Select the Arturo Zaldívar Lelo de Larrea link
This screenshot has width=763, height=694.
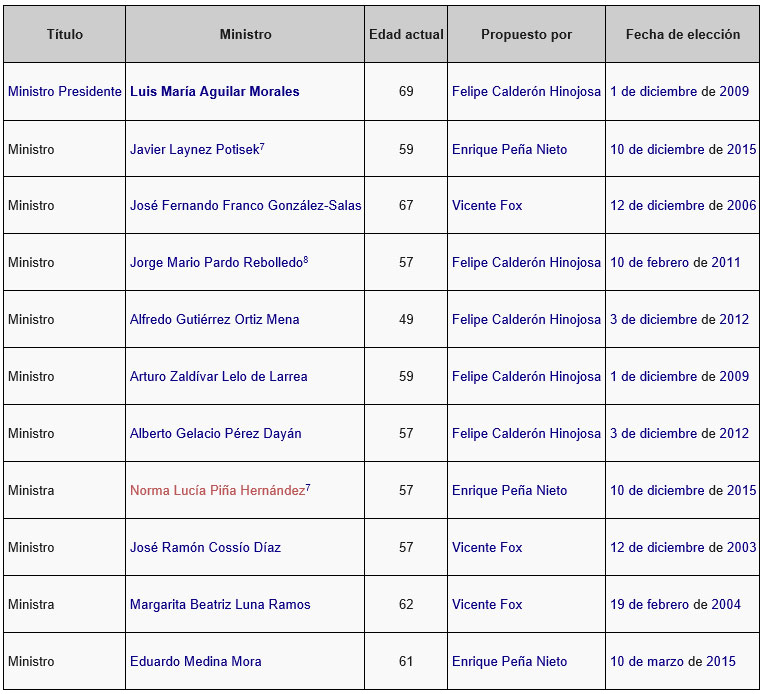[x=218, y=377]
